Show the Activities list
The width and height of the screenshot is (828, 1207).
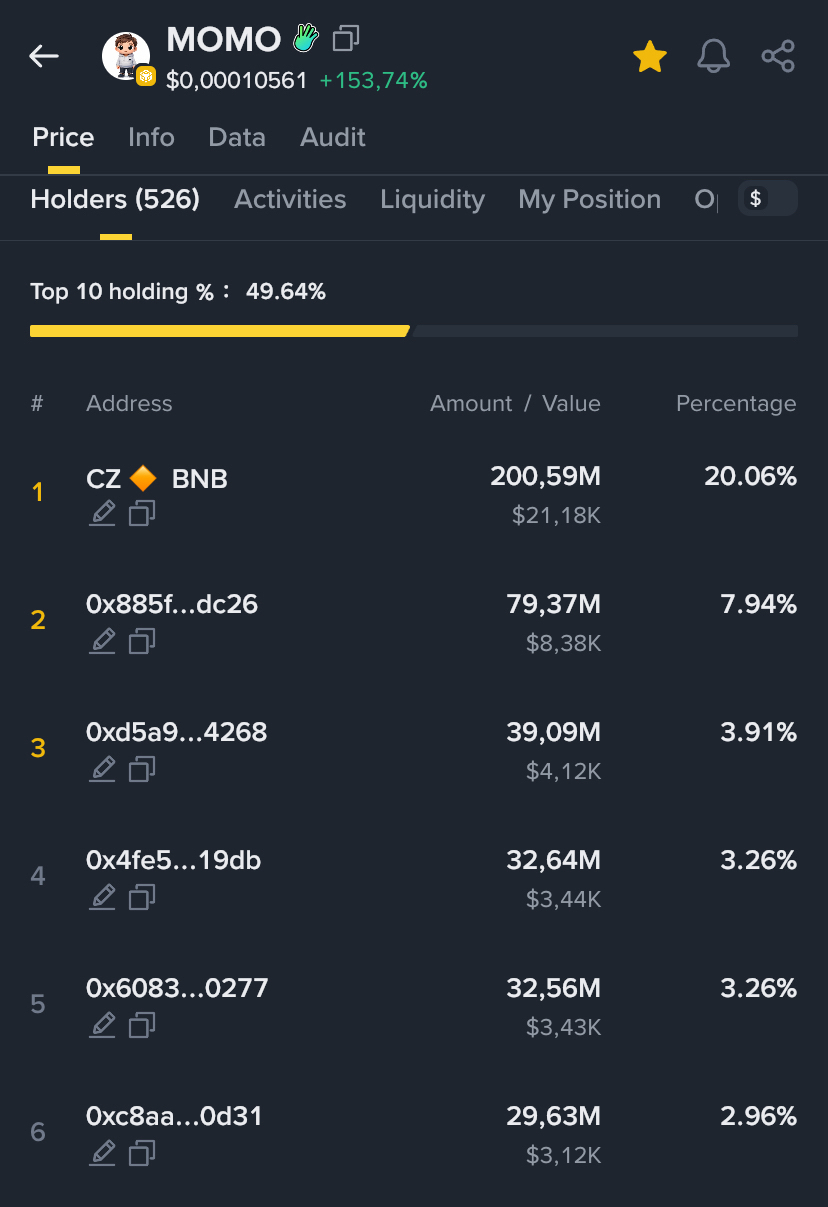290,199
